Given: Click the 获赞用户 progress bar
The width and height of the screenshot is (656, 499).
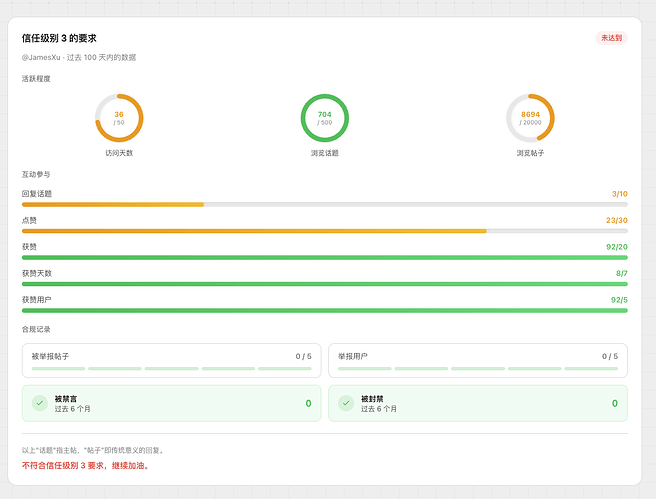Looking at the screenshot, I should point(325,310).
